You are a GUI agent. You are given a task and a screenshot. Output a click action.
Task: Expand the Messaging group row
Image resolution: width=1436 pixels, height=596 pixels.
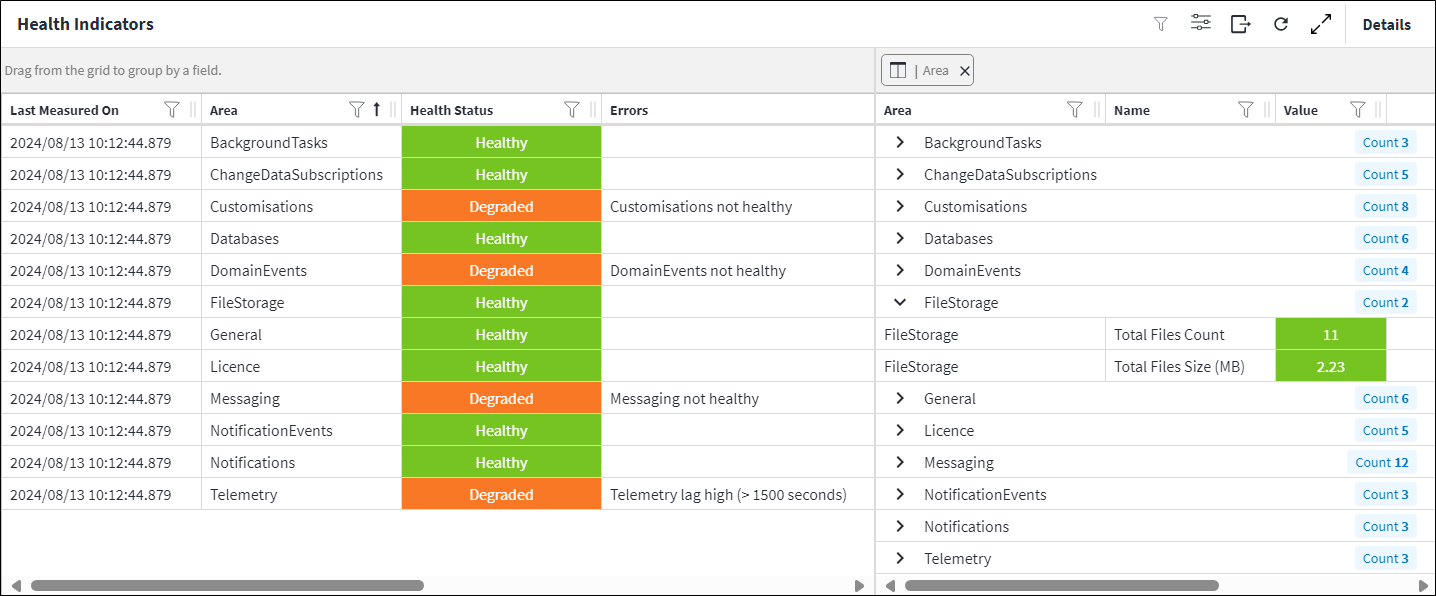[899, 462]
